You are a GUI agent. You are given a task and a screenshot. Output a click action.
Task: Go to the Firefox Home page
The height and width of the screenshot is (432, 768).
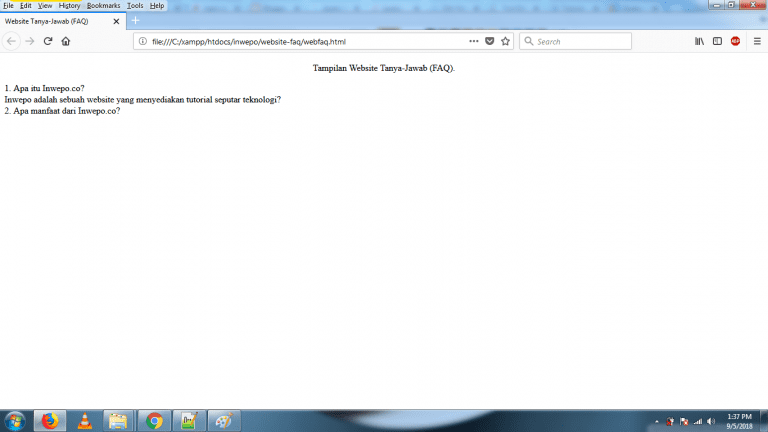click(66, 41)
